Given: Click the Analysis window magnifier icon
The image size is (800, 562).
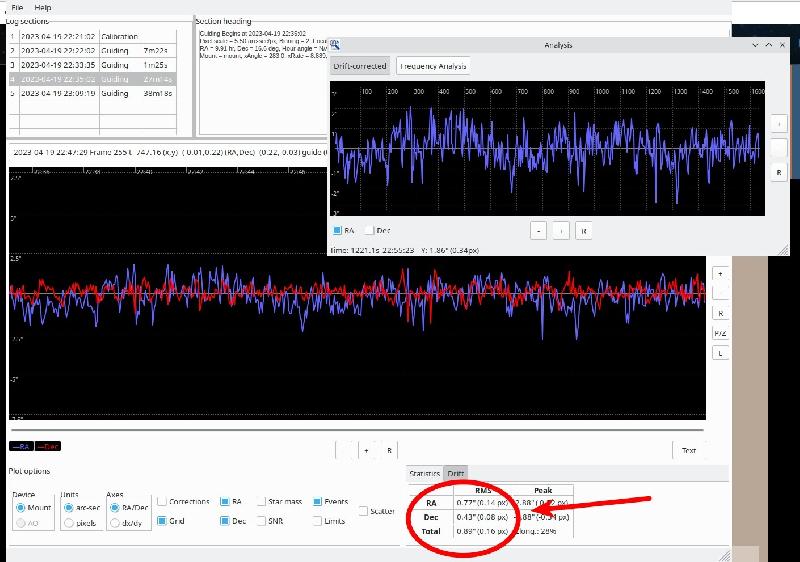Looking at the screenshot, I should pyautogui.click(x=335, y=45).
